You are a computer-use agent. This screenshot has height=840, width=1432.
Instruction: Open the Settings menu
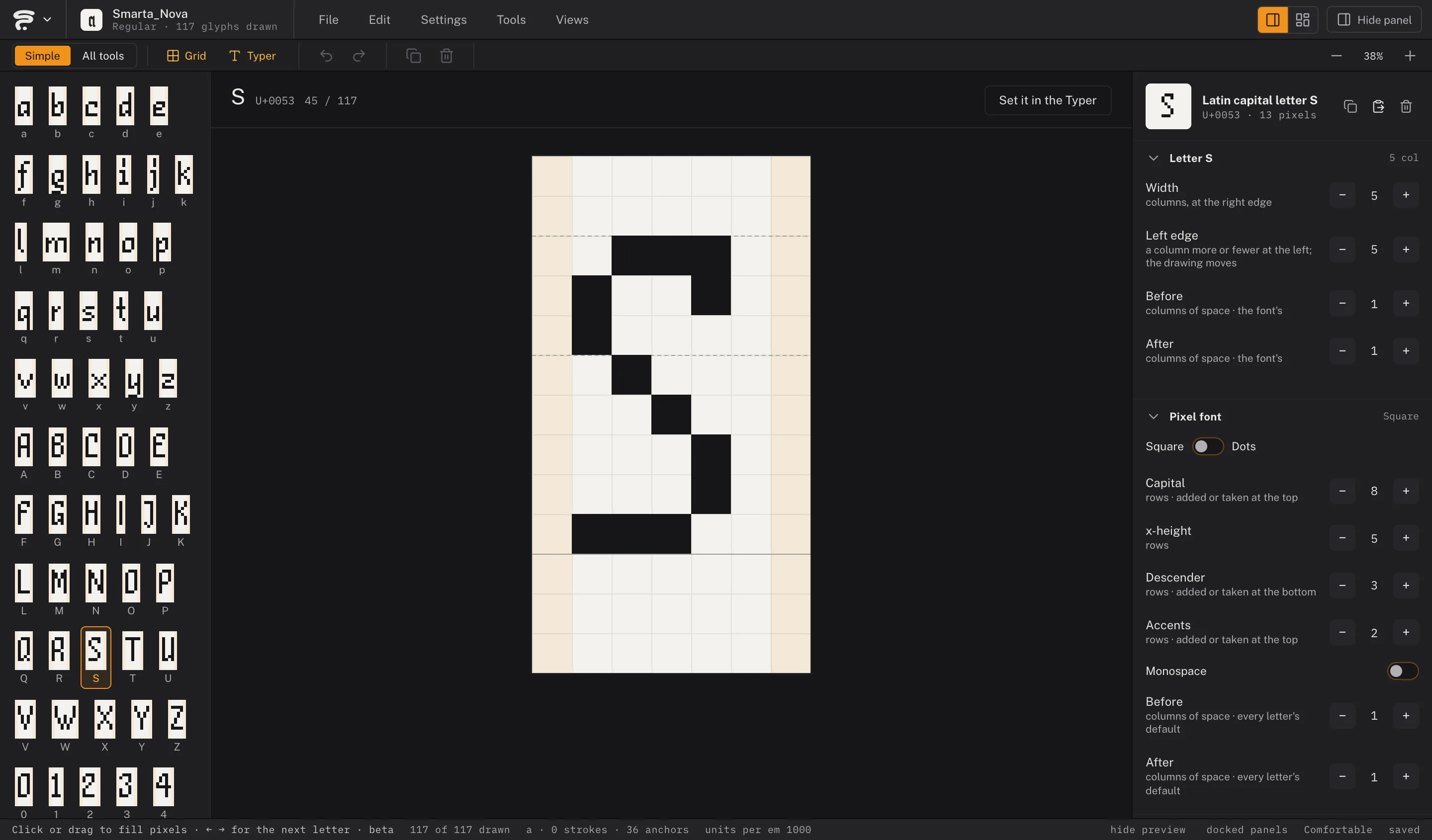(x=444, y=20)
